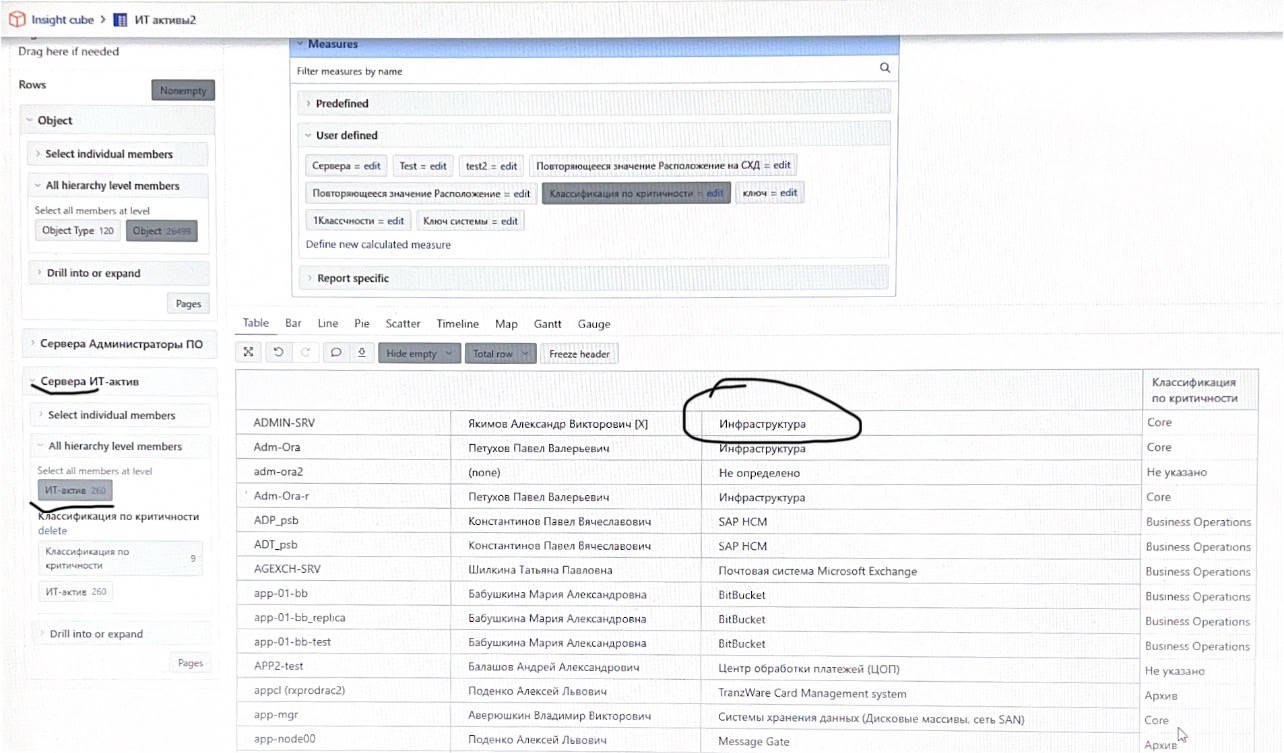This screenshot has height=753, width=1284.
Task: Click the Define new calculated measure link
Action: [x=378, y=245]
